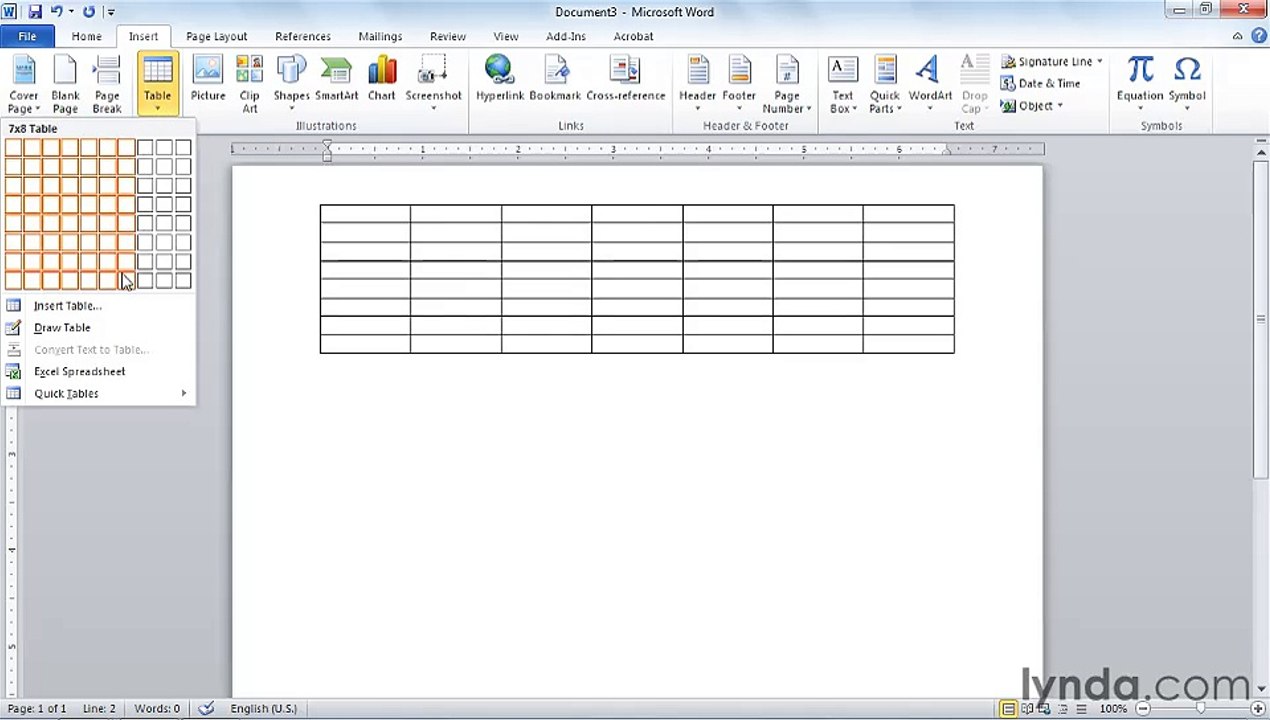This screenshot has width=1270, height=720.
Task: Click the Undo button
Action: (56, 12)
